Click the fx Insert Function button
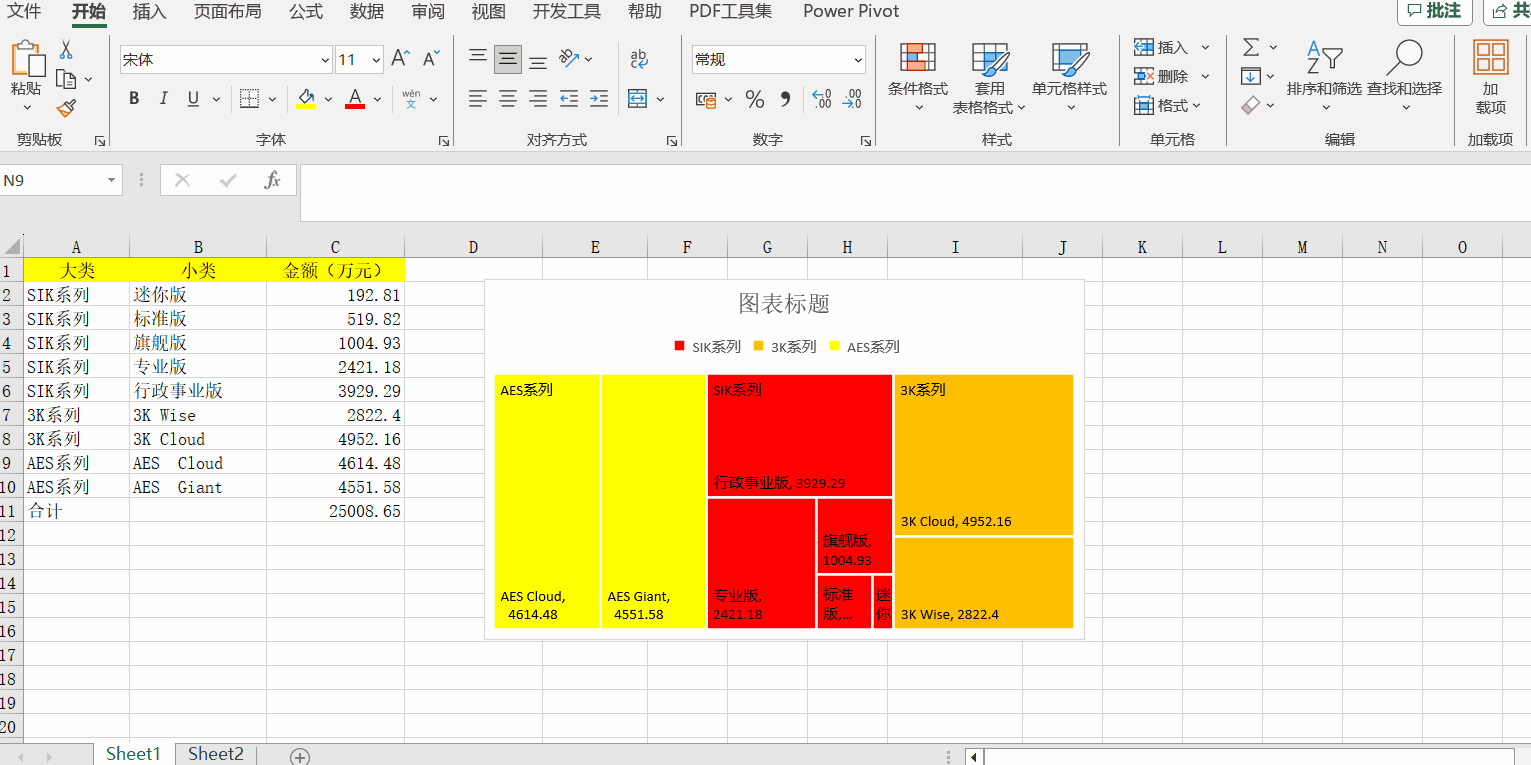This screenshot has width=1531, height=765. (271, 180)
